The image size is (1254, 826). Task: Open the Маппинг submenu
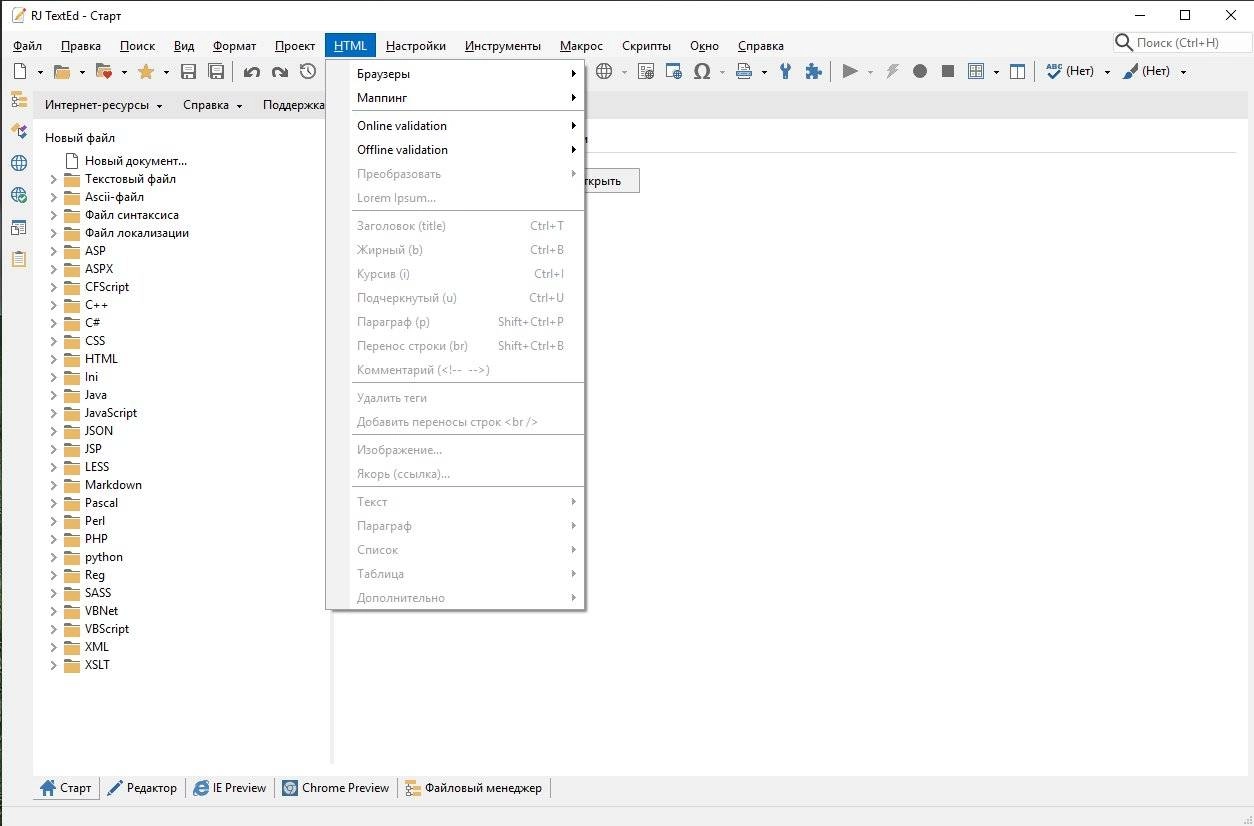coord(455,98)
